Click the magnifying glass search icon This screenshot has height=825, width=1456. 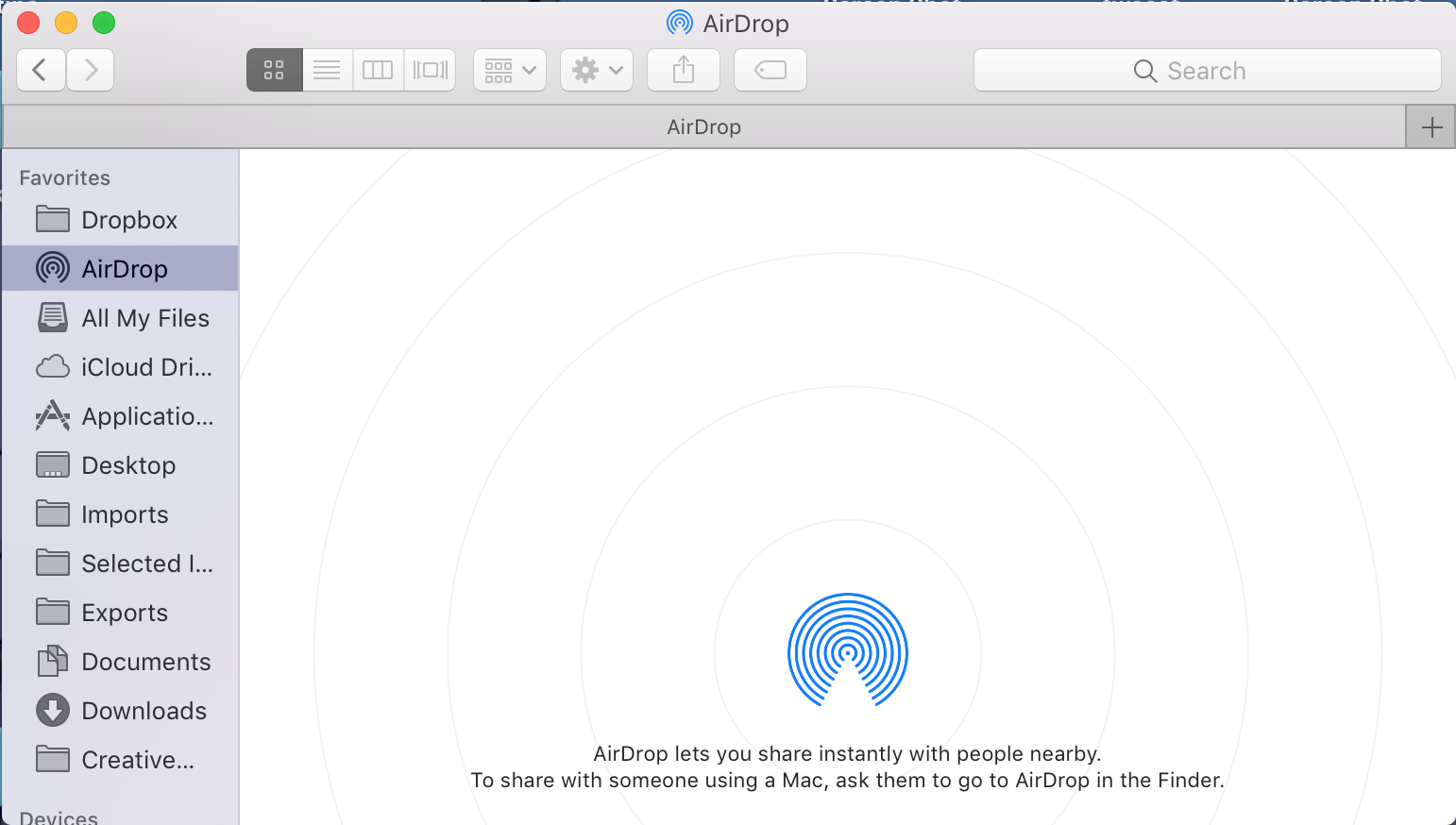[1145, 71]
